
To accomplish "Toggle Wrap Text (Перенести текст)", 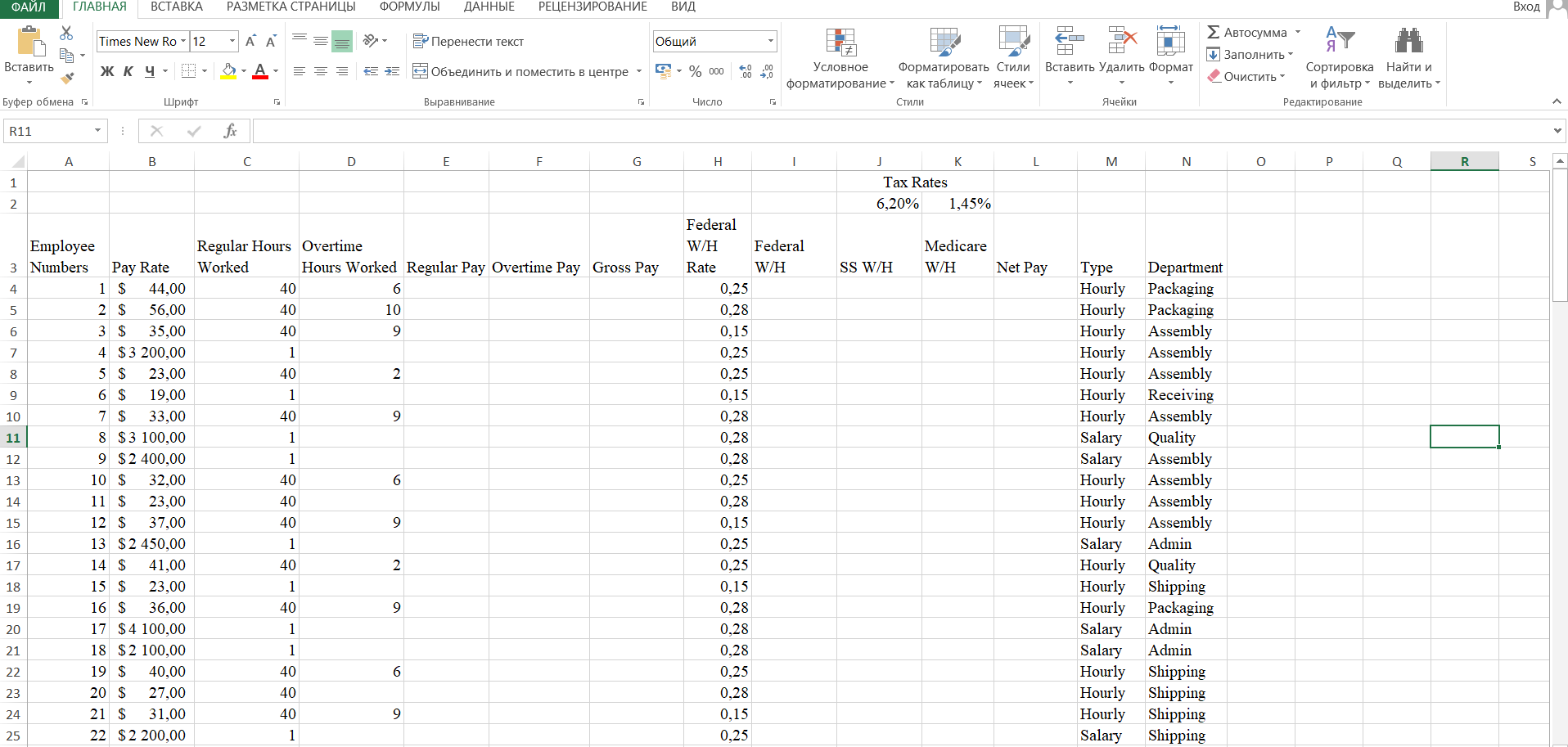I will (x=468, y=41).
